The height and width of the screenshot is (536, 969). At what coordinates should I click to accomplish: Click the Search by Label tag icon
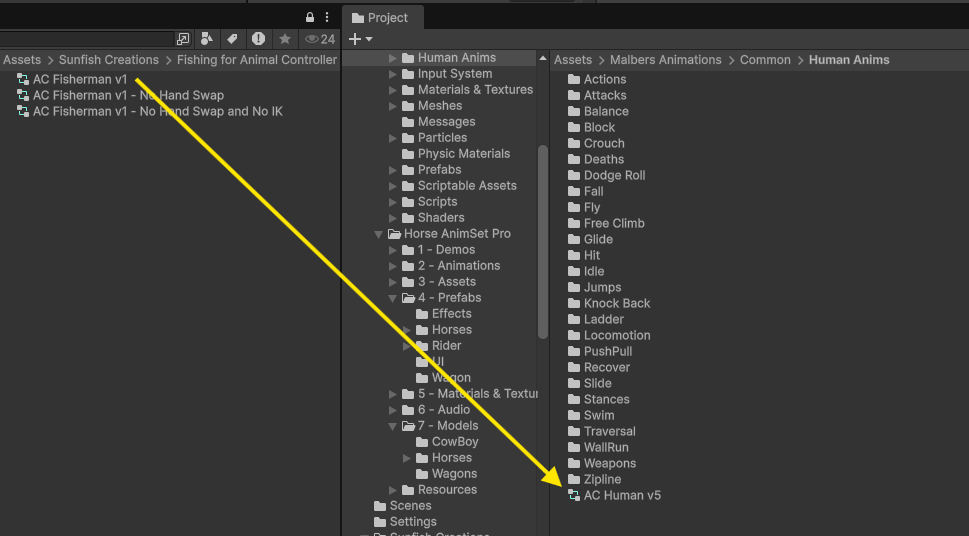click(x=232, y=39)
